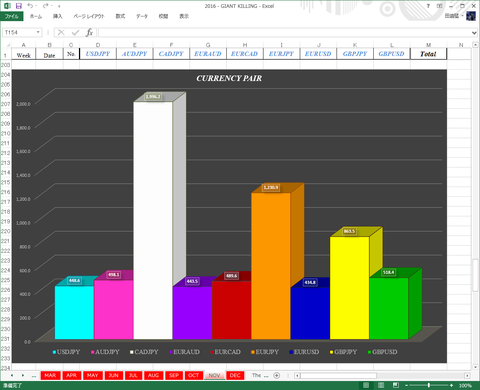
Task: Click horizontal scrollbar right arrow
Action: pyautogui.click(x=467, y=376)
